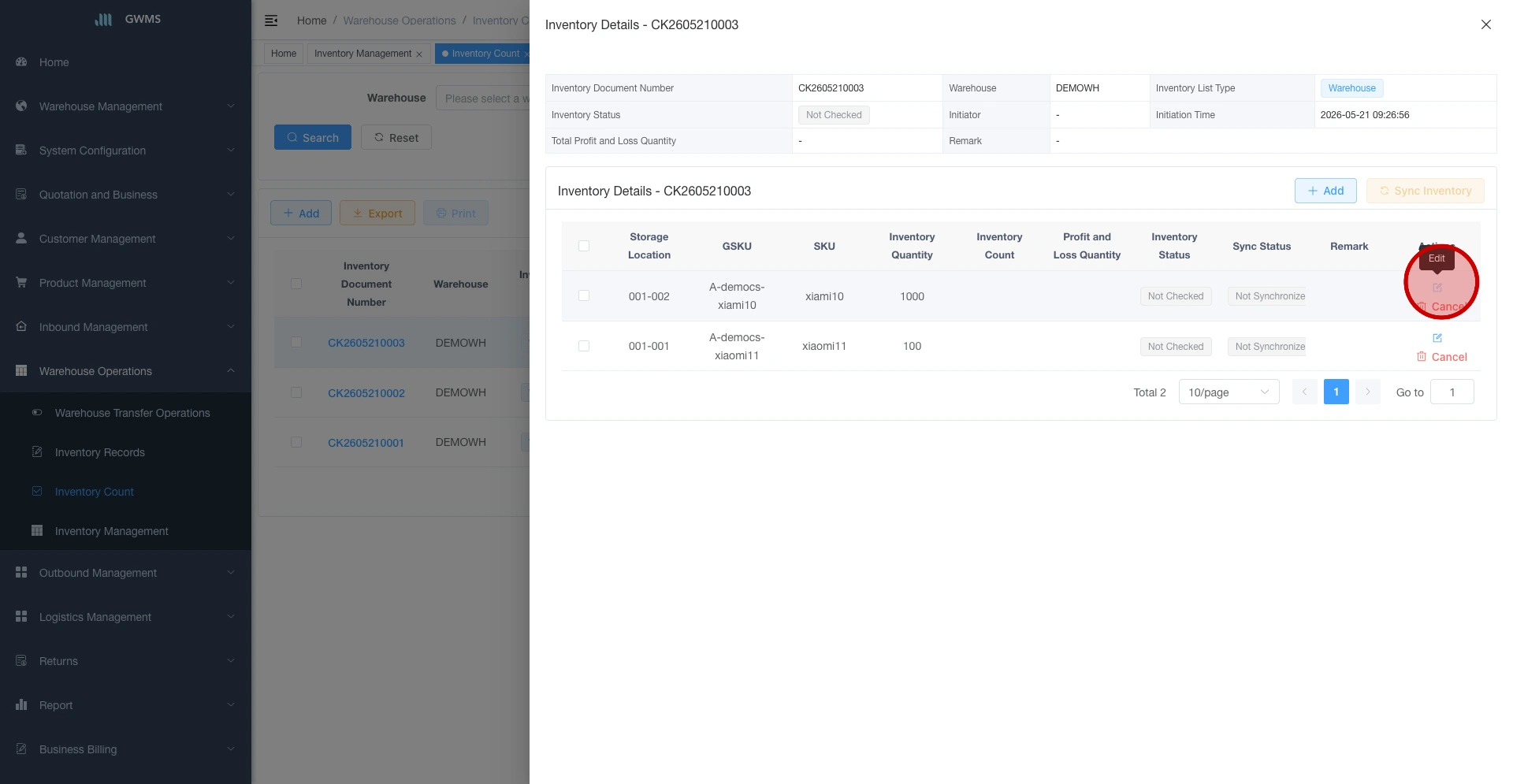Click the Export button
Viewport: 1513px width, 784px height.
click(x=377, y=213)
